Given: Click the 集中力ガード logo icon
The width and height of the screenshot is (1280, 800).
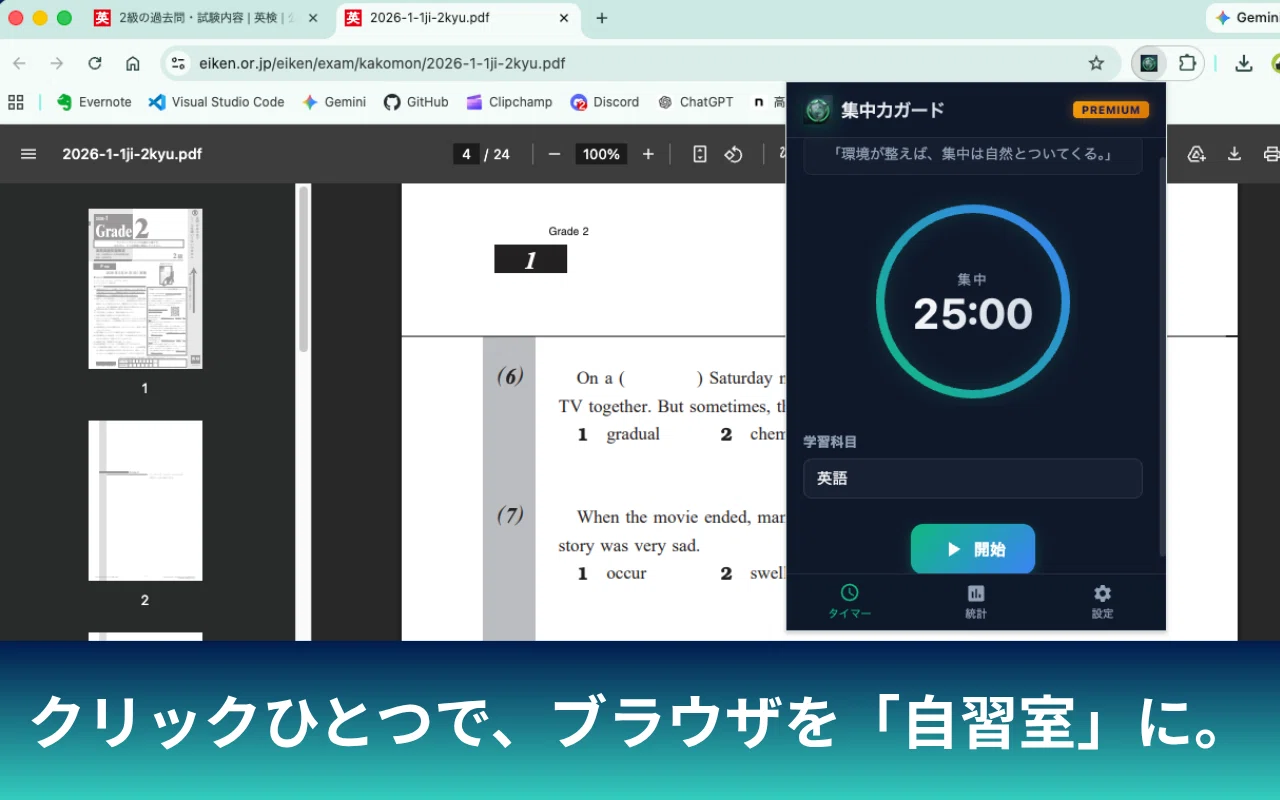Looking at the screenshot, I should 818,110.
